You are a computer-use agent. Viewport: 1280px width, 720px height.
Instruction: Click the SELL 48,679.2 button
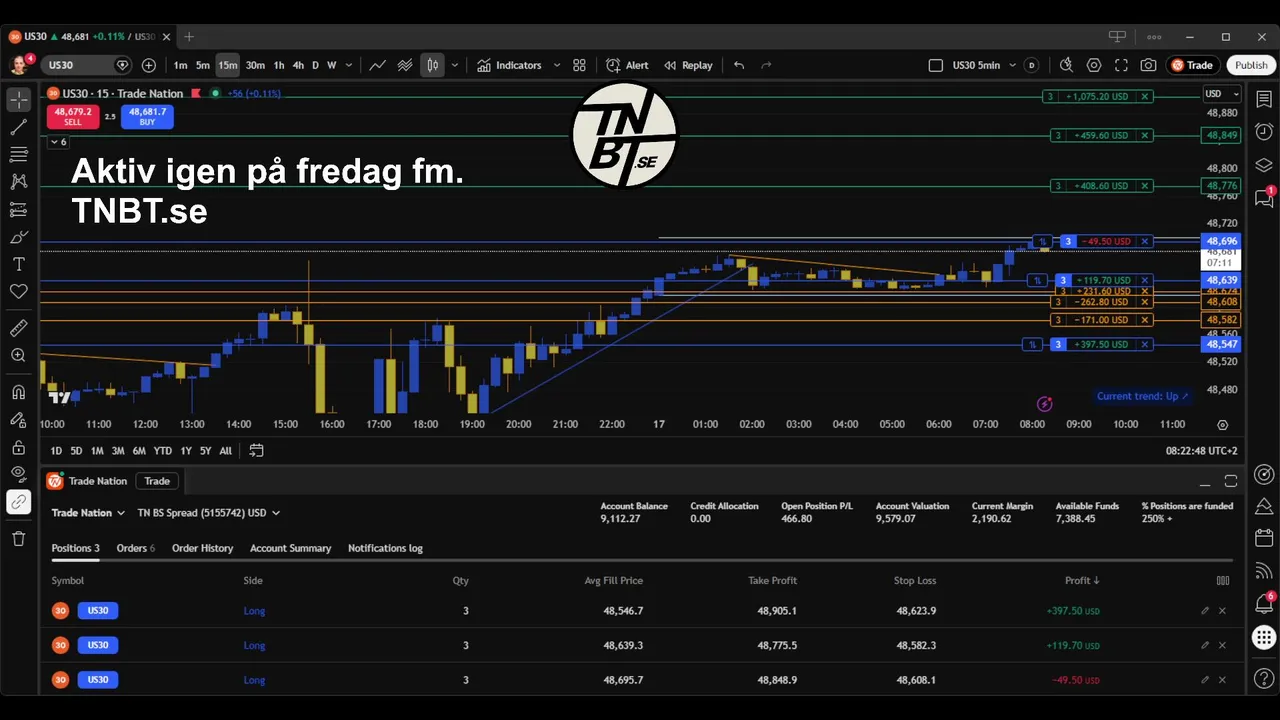[73, 117]
